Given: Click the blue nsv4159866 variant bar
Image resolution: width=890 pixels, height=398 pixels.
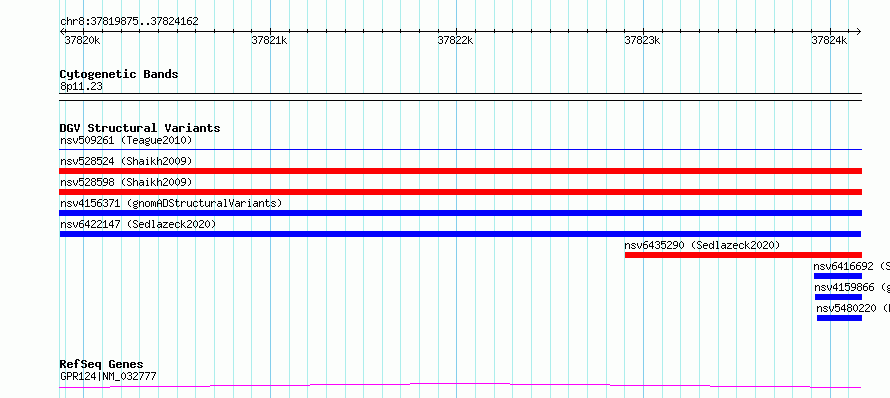Looking at the screenshot, I should [838, 297].
